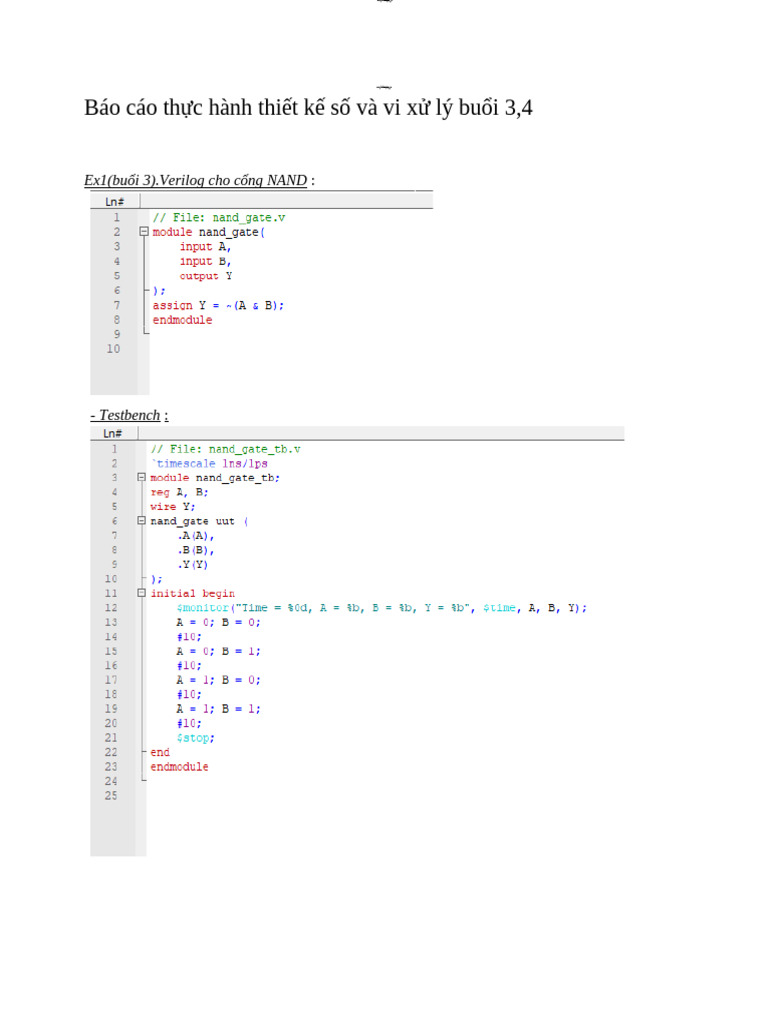This screenshot has width=768, height=1024.
Task: Click the Ln# header above testbench code
Action: tap(112, 433)
